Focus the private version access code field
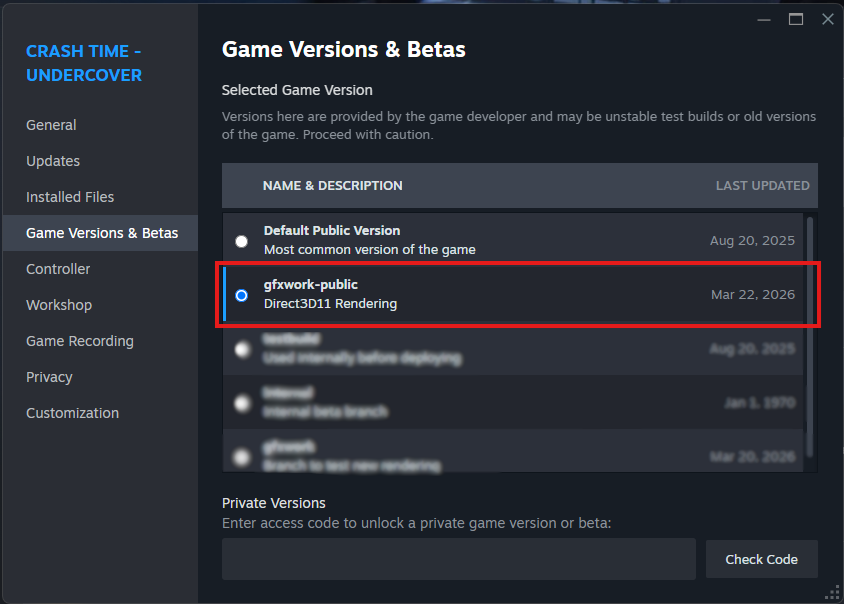 point(458,559)
